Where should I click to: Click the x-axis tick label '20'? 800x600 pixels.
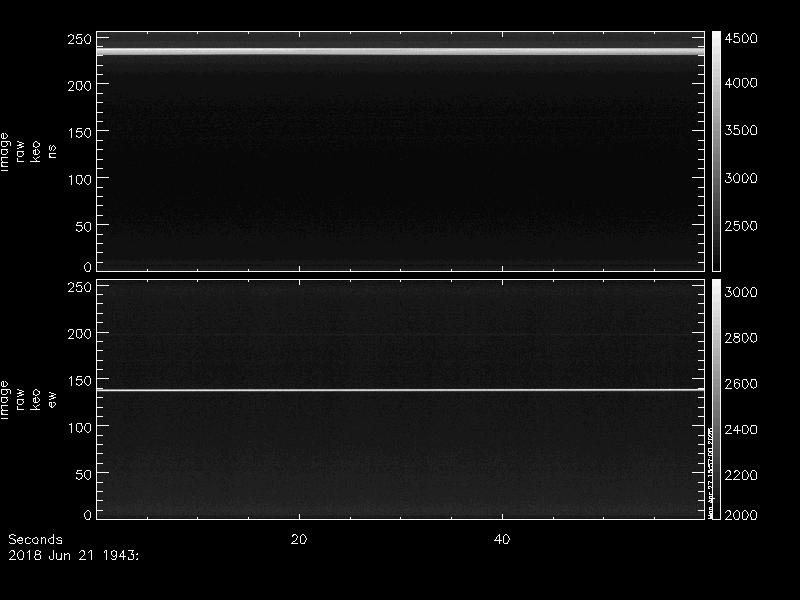tap(299, 539)
